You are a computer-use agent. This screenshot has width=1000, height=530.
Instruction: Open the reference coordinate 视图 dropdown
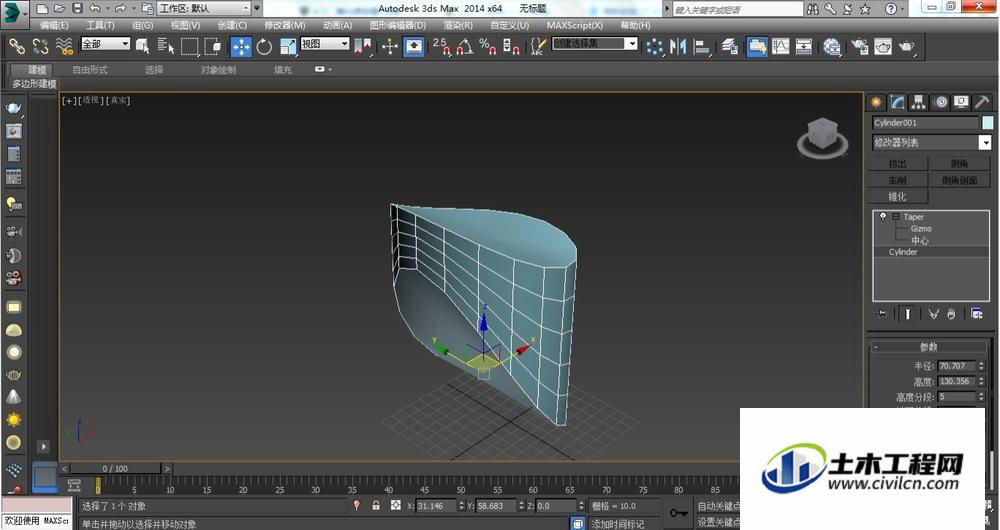[325, 43]
